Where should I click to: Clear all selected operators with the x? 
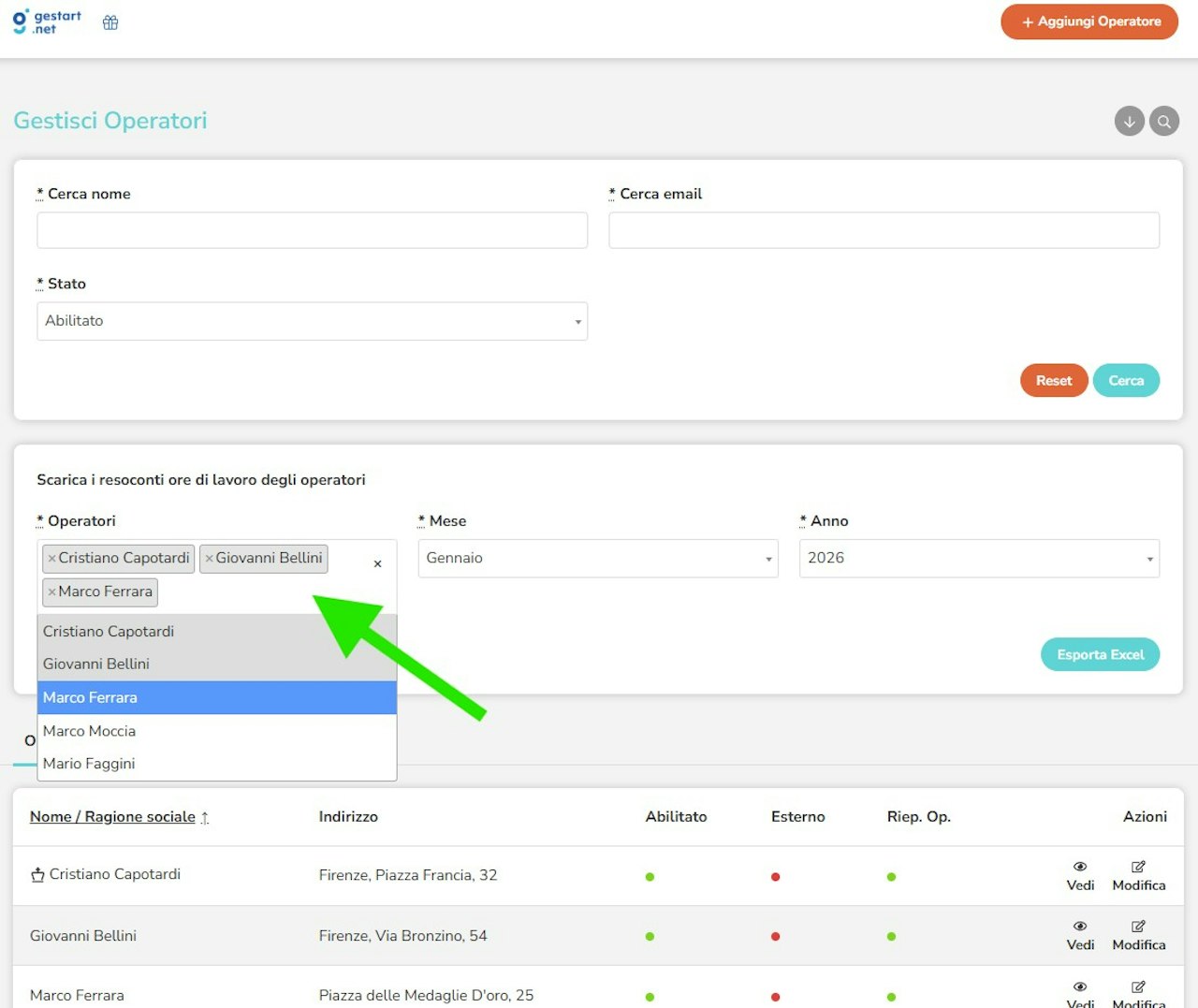(x=377, y=563)
